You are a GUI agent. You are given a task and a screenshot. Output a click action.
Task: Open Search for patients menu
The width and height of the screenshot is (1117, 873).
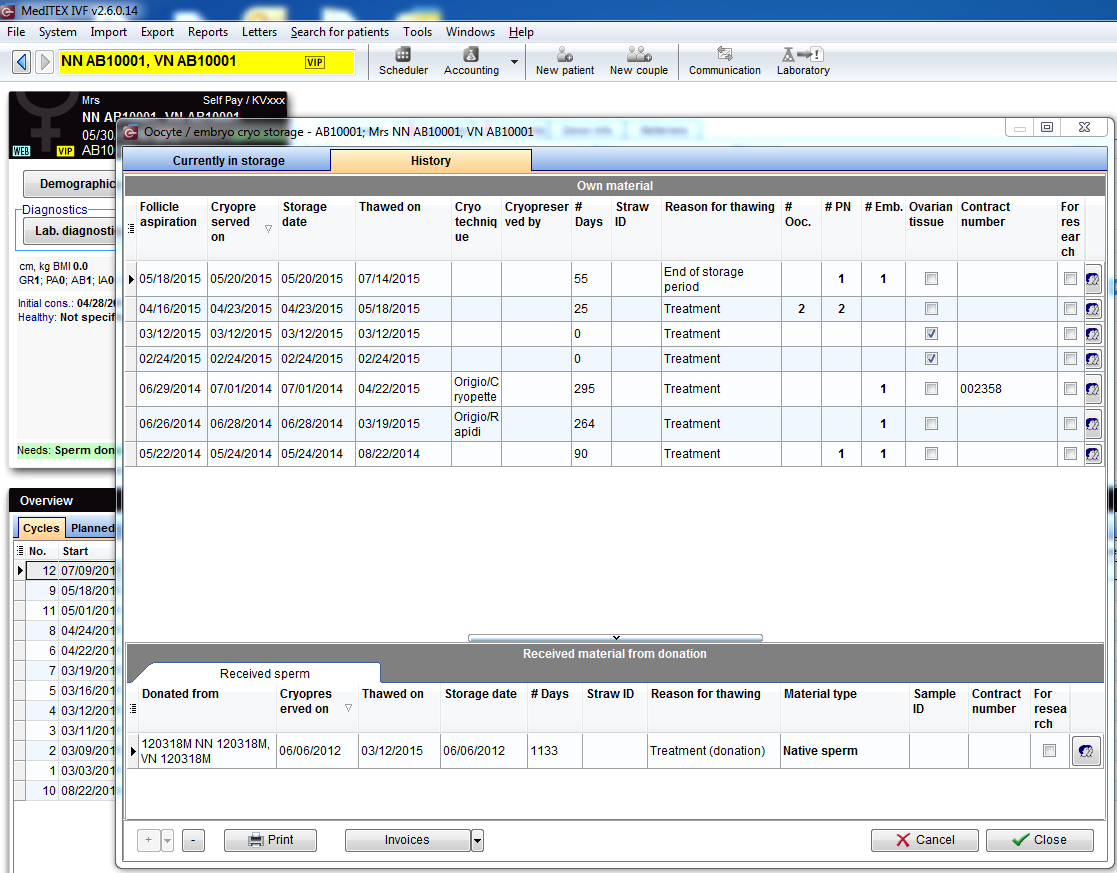[x=340, y=32]
